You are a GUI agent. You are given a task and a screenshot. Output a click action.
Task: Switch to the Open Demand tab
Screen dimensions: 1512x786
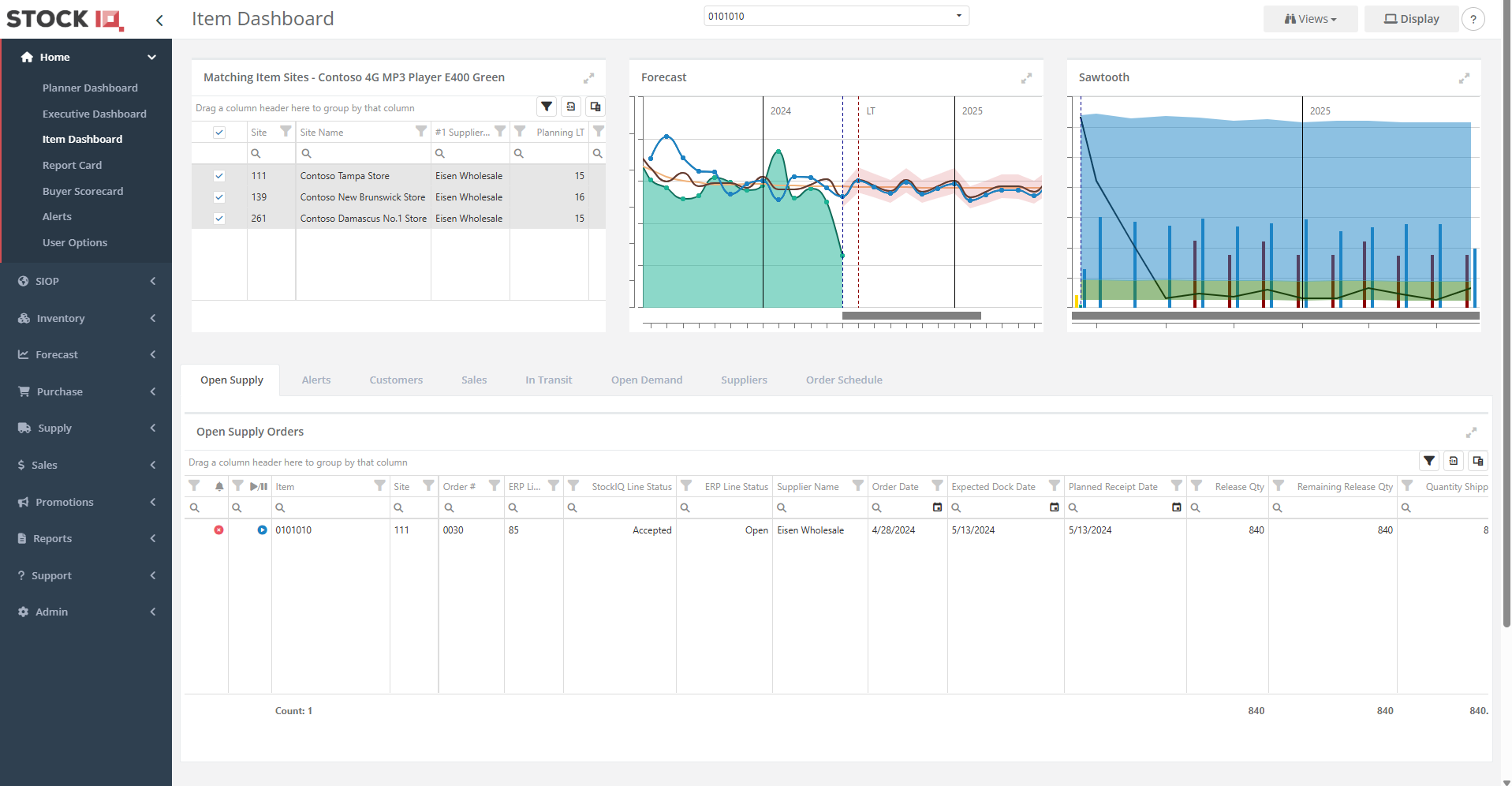[x=646, y=380]
